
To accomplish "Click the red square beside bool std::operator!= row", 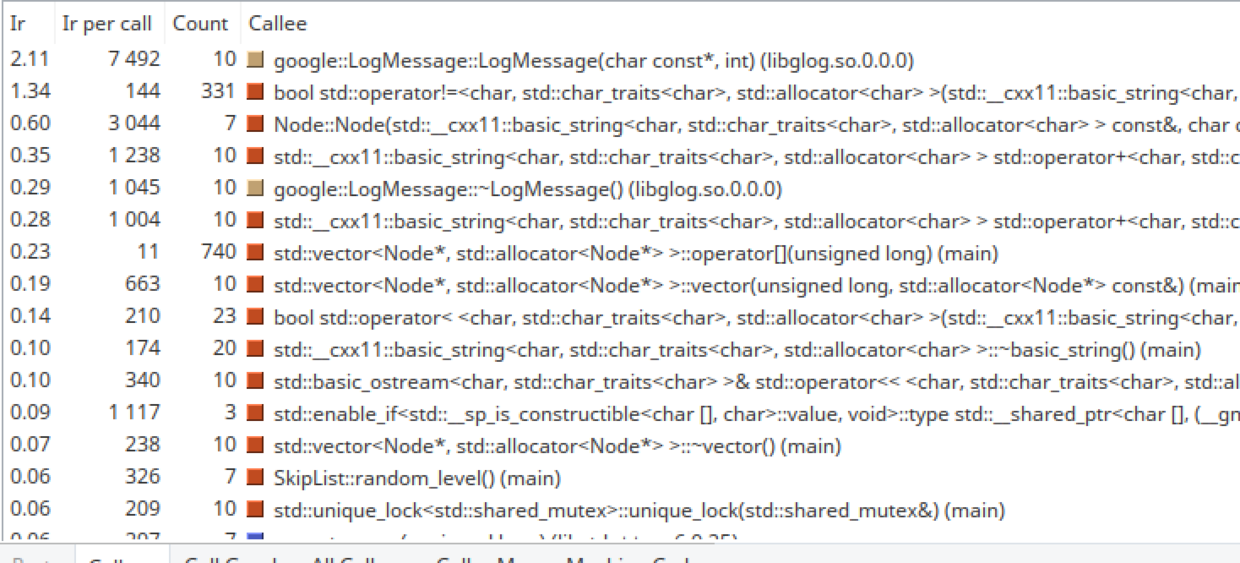I will [256, 92].
